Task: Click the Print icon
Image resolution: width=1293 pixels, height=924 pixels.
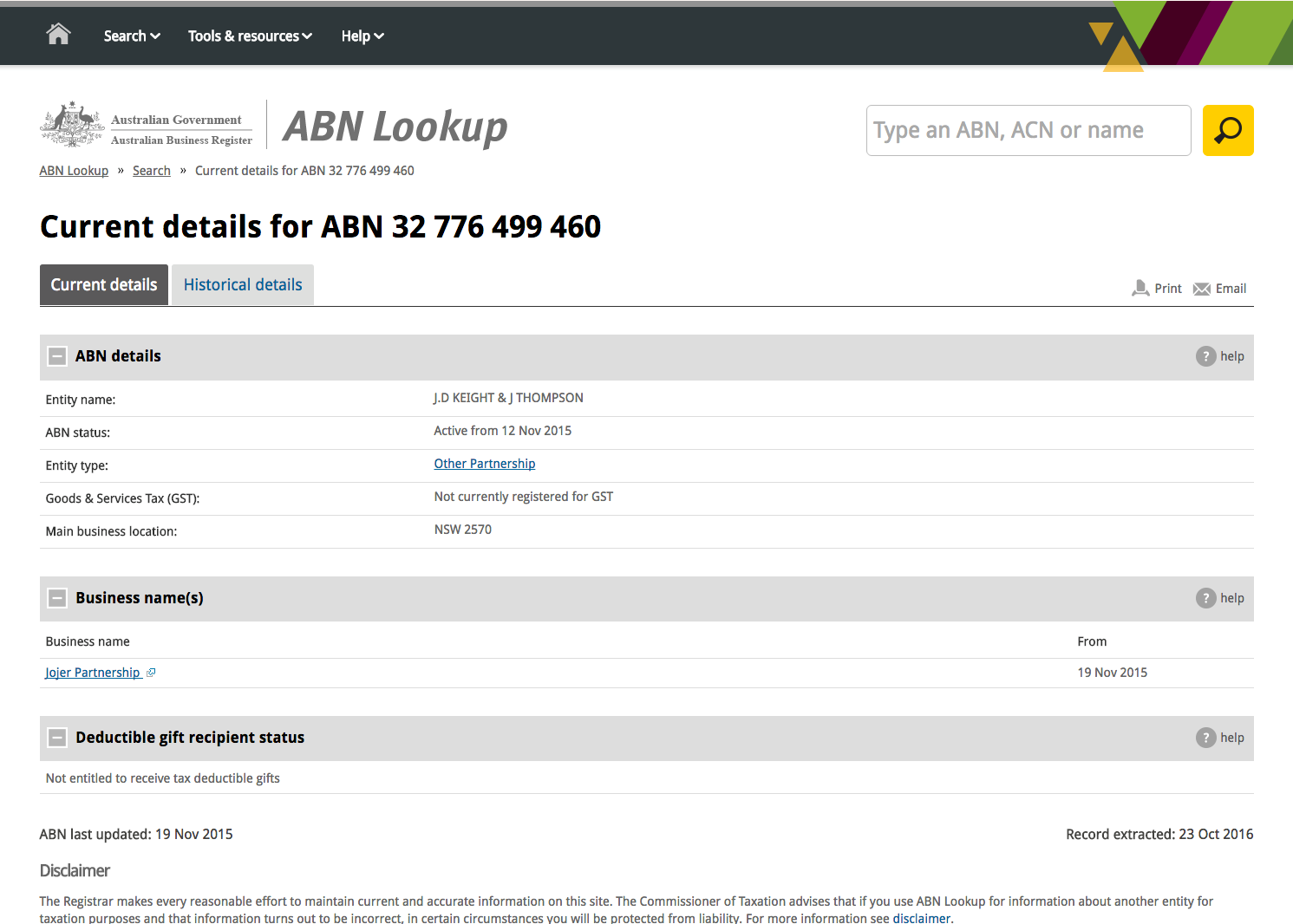Action: [1140, 288]
